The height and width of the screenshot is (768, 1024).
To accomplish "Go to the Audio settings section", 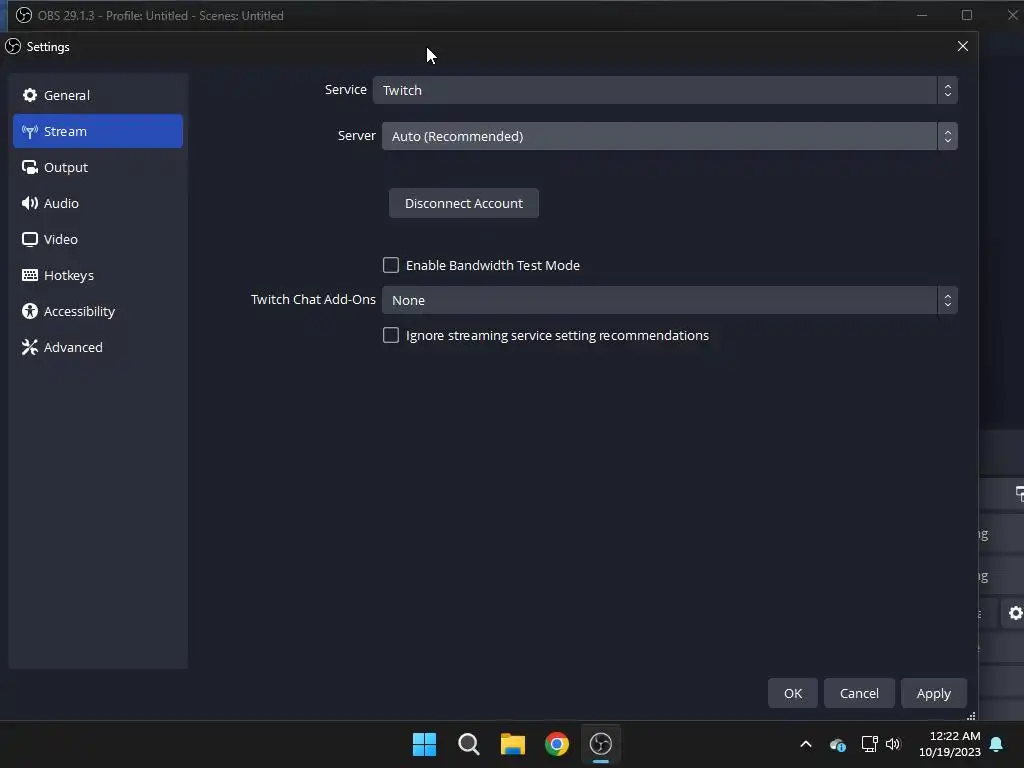I will tap(98, 203).
